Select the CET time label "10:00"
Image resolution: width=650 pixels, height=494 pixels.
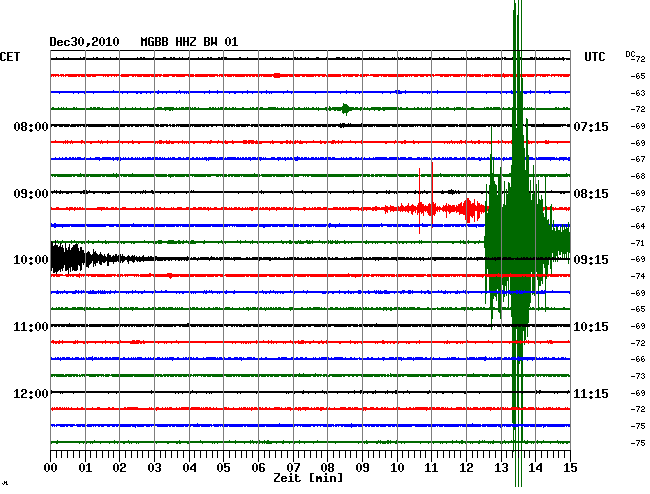31,260
